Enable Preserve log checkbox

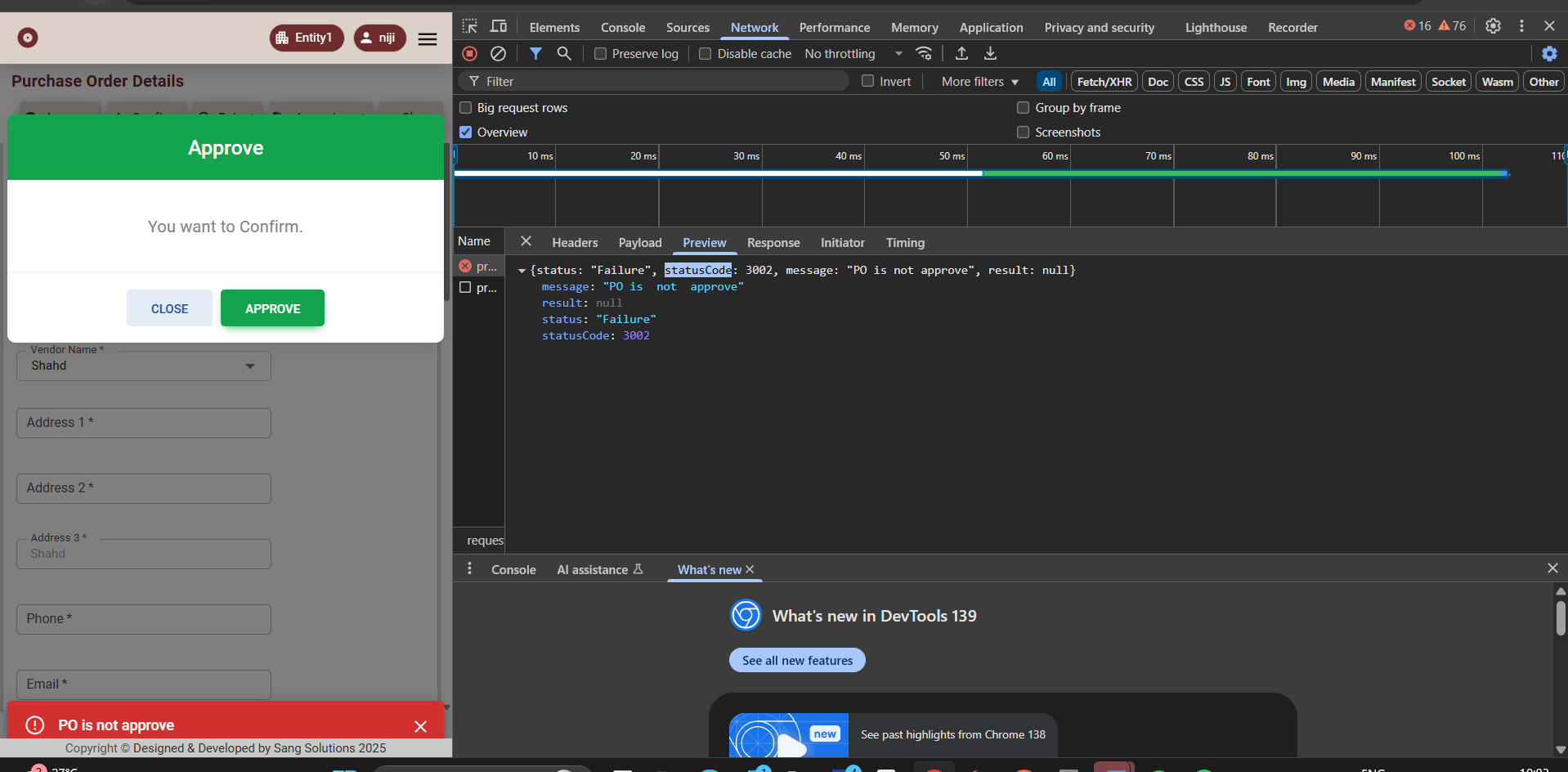601,54
